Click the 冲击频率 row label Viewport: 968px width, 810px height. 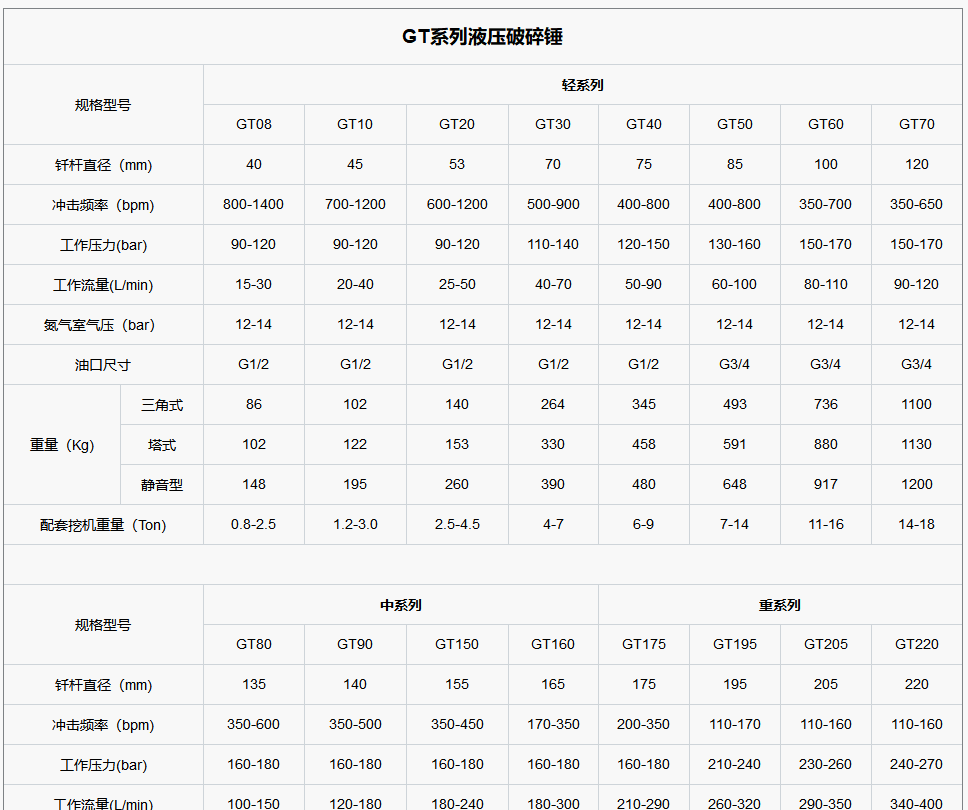click(103, 204)
